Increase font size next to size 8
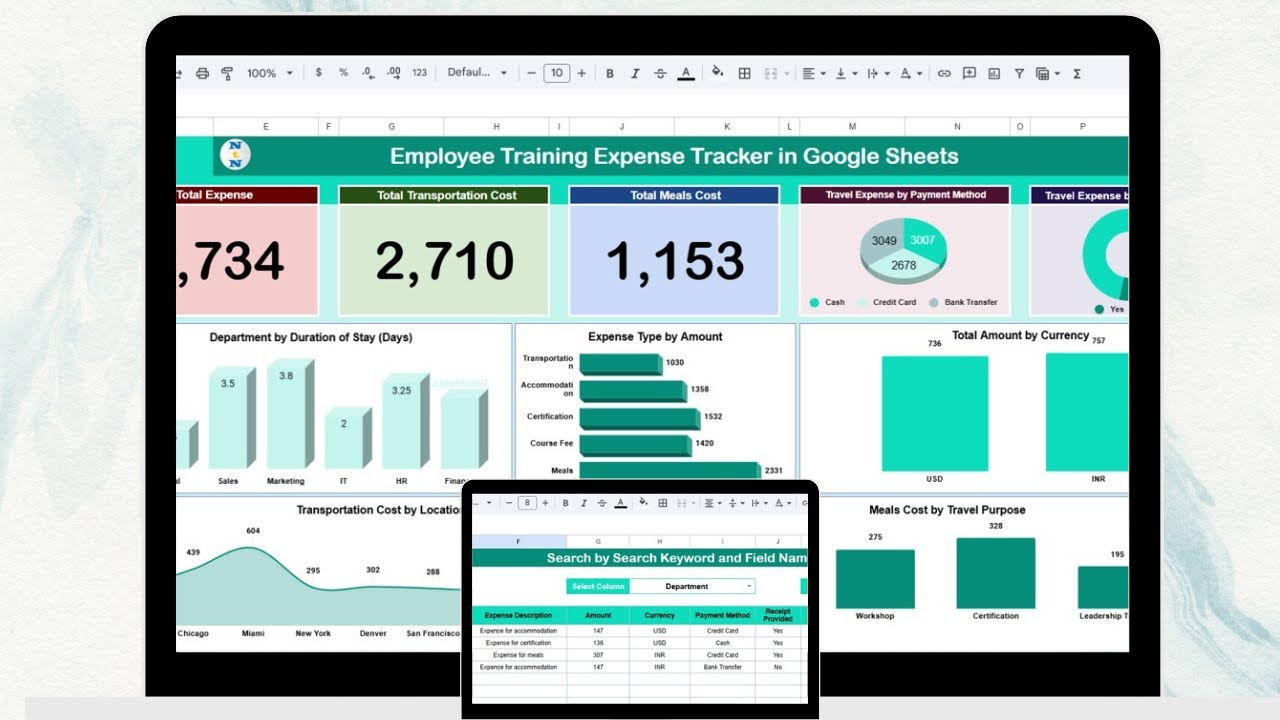The image size is (1280, 720). 546,503
